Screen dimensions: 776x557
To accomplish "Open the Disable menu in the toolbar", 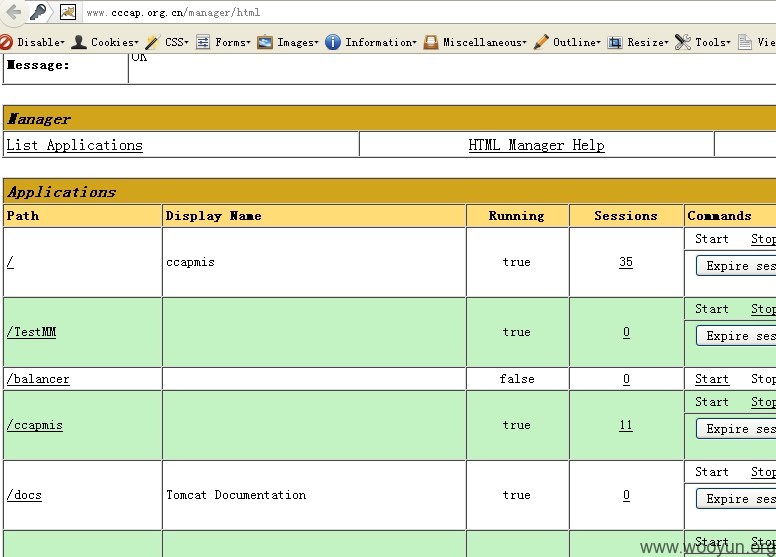I will click(32, 42).
